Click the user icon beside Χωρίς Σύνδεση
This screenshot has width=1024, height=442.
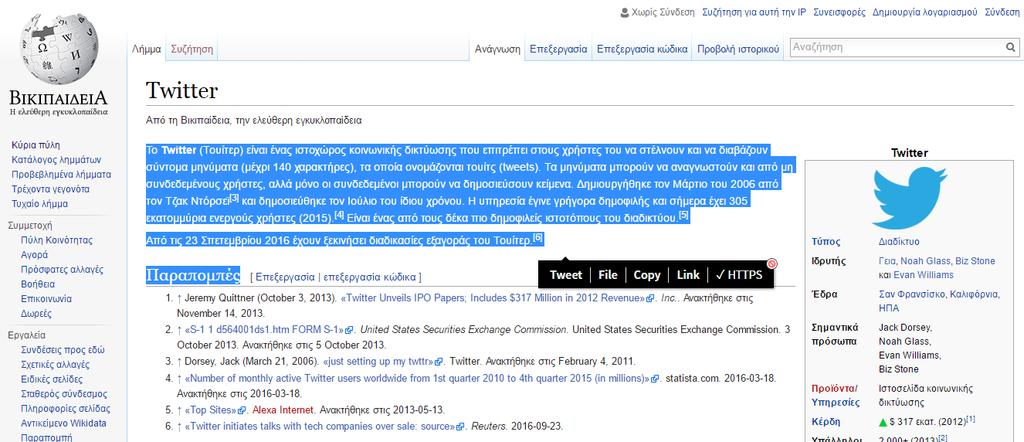pos(624,12)
